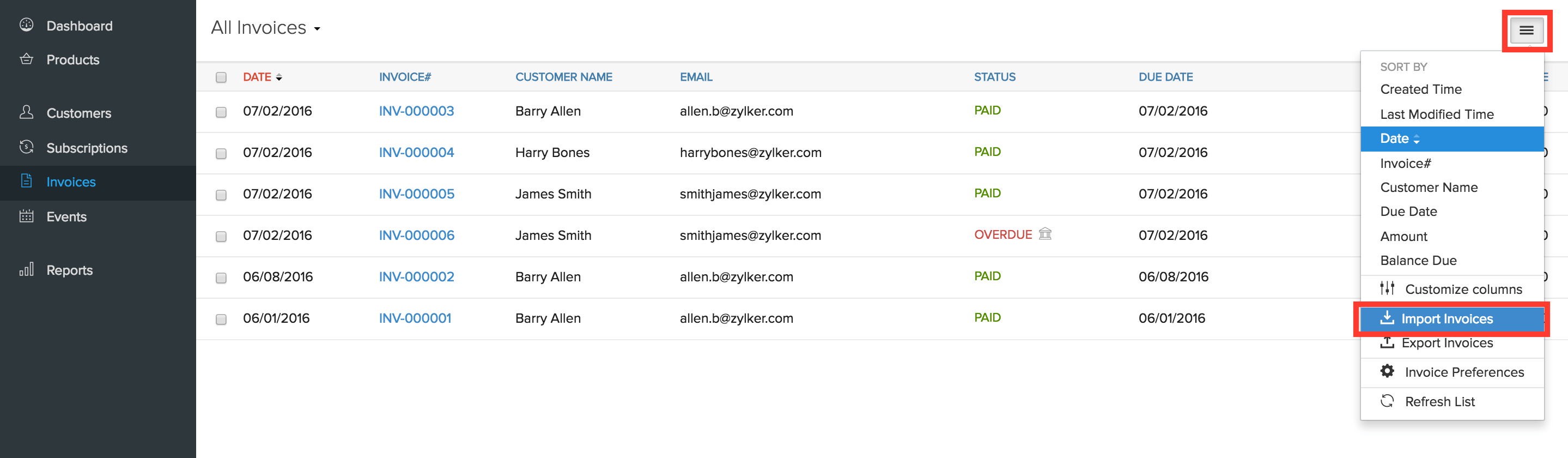1568x458 pixels.
Task: Open invoice link INV-000001
Action: (x=415, y=318)
